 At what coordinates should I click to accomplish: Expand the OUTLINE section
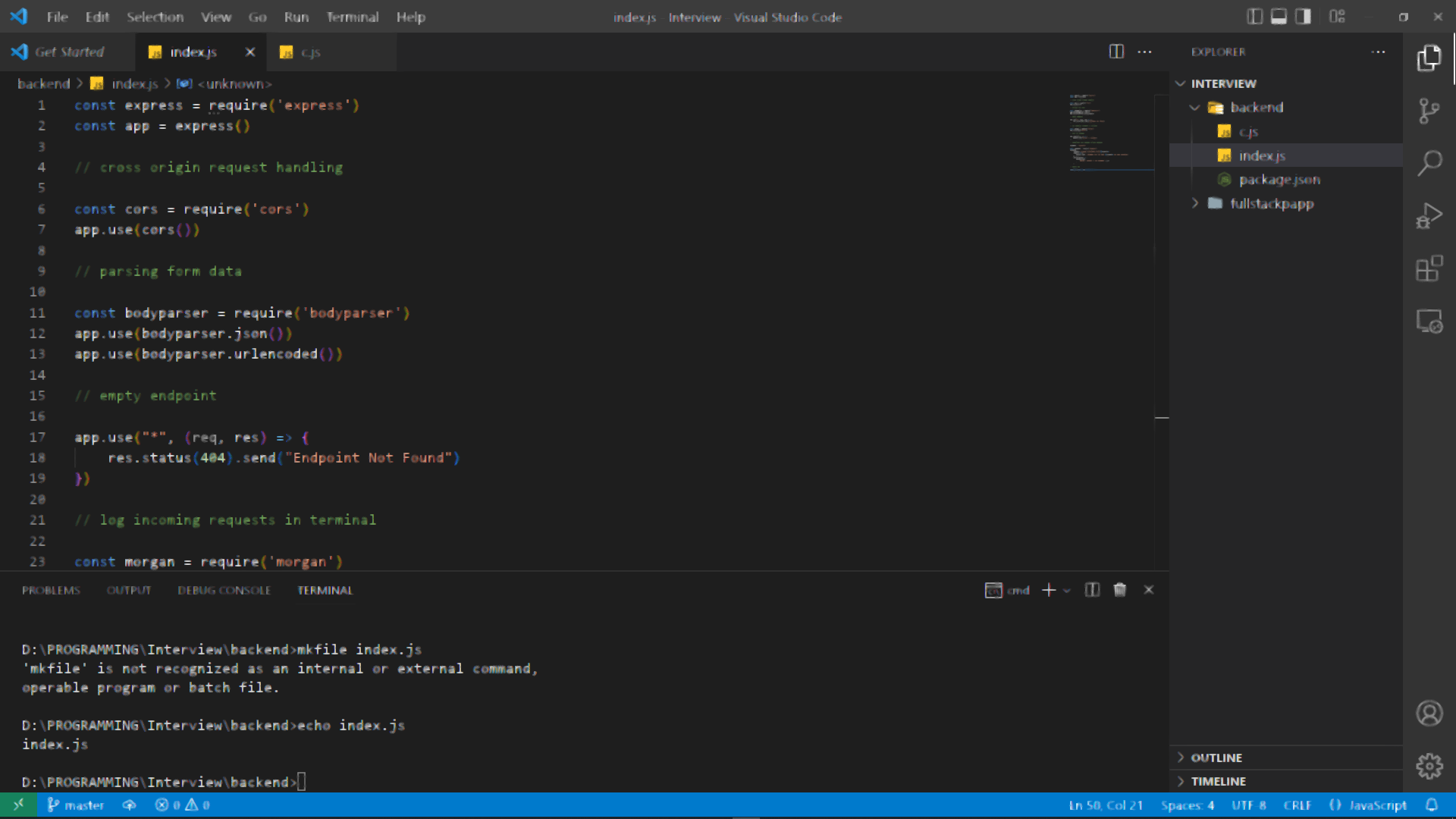(1286, 758)
